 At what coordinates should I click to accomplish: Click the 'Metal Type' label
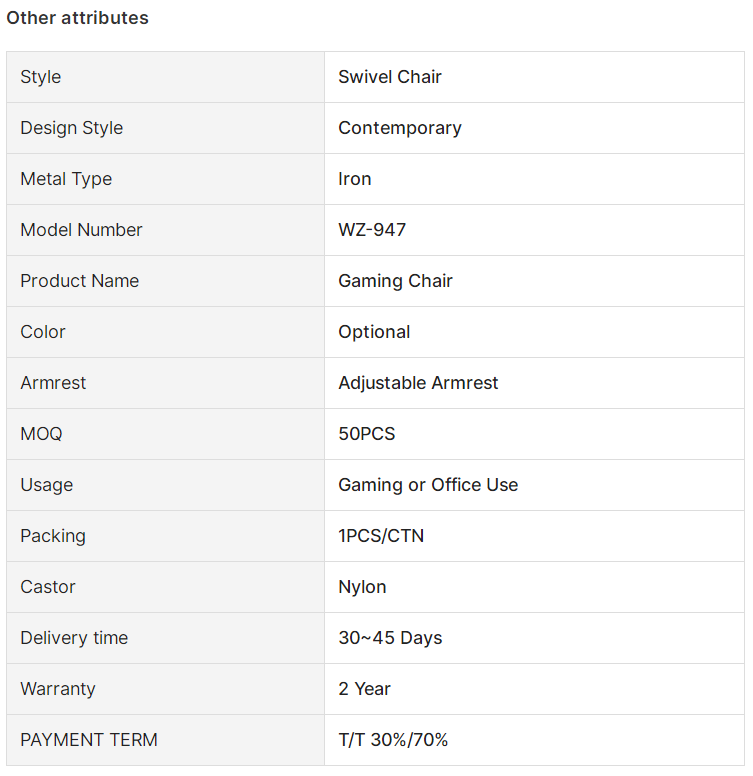tap(66, 179)
